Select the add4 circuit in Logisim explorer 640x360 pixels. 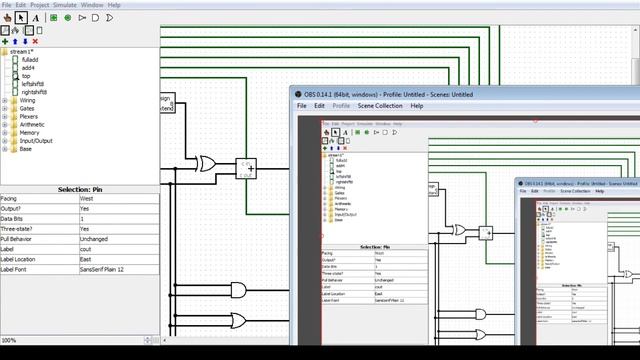pos(28,68)
